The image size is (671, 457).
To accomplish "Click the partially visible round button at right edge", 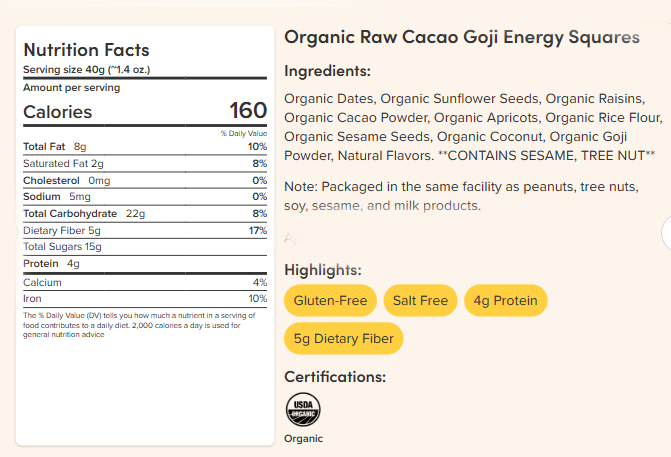I will coord(666,233).
